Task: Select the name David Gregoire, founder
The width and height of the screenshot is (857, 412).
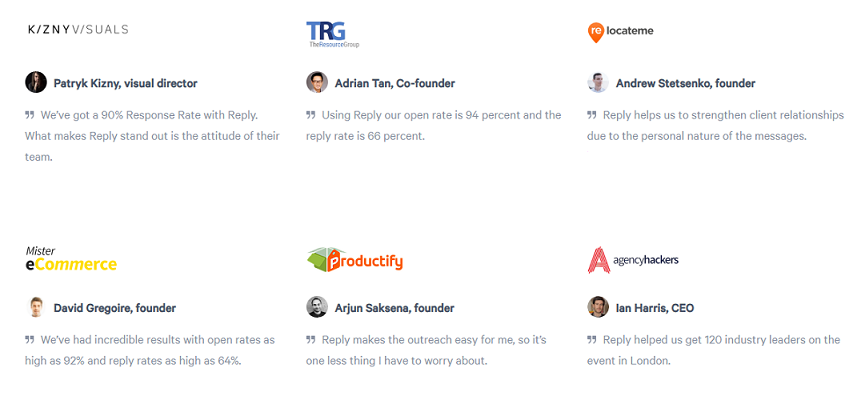Action: [x=114, y=309]
